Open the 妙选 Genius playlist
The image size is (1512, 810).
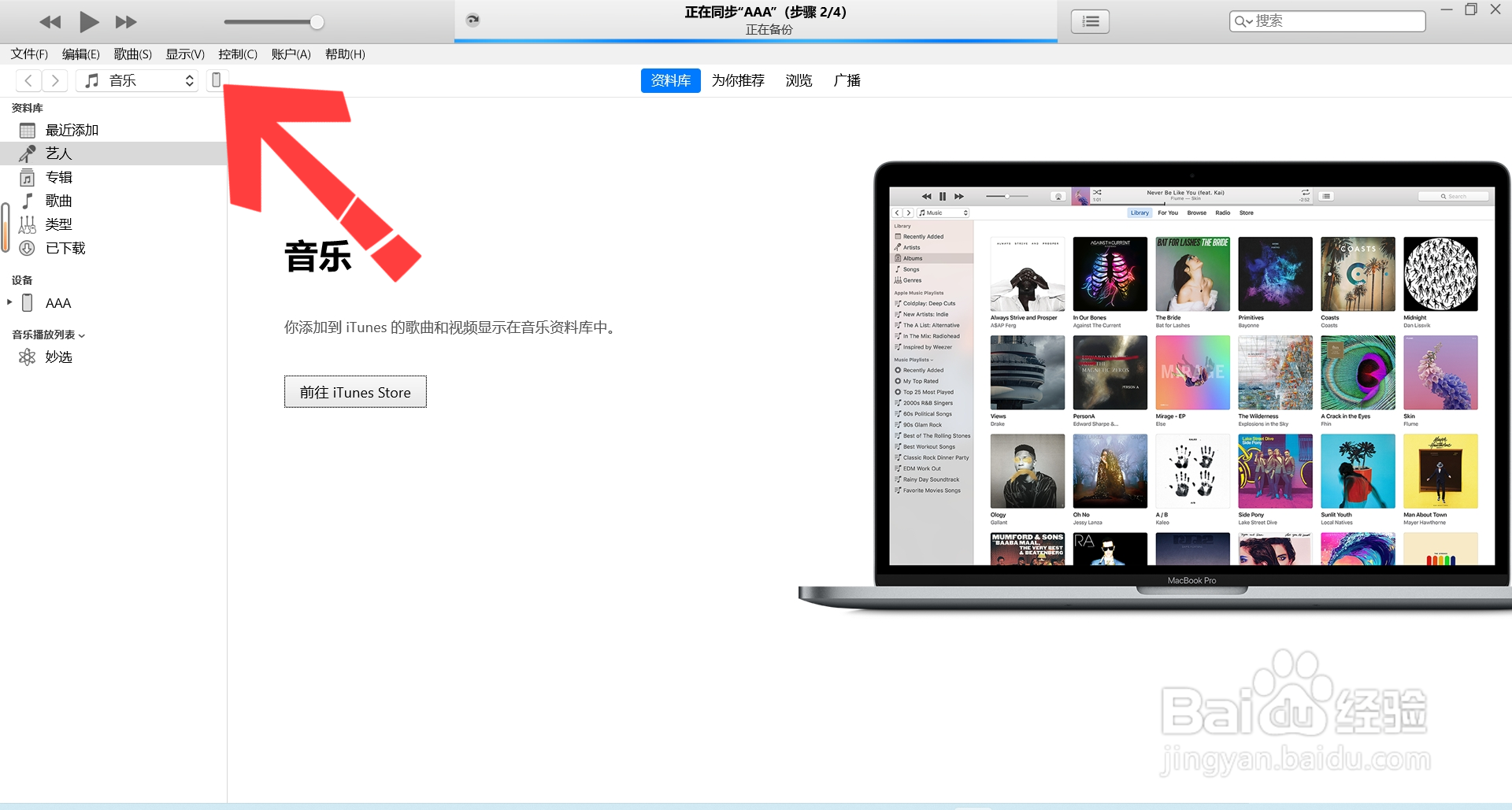[113, 357]
